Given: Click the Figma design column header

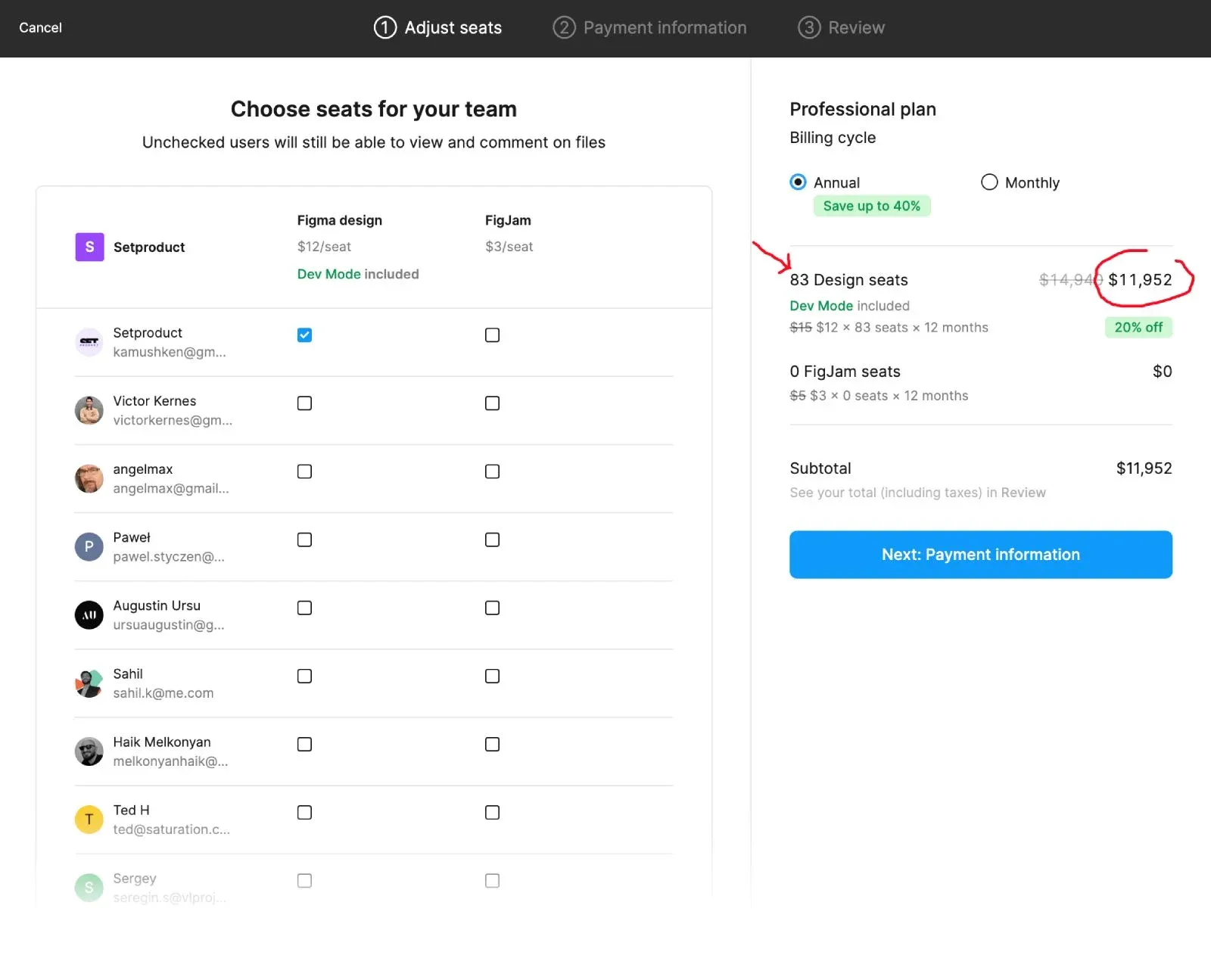Looking at the screenshot, I should click(340, 220).
